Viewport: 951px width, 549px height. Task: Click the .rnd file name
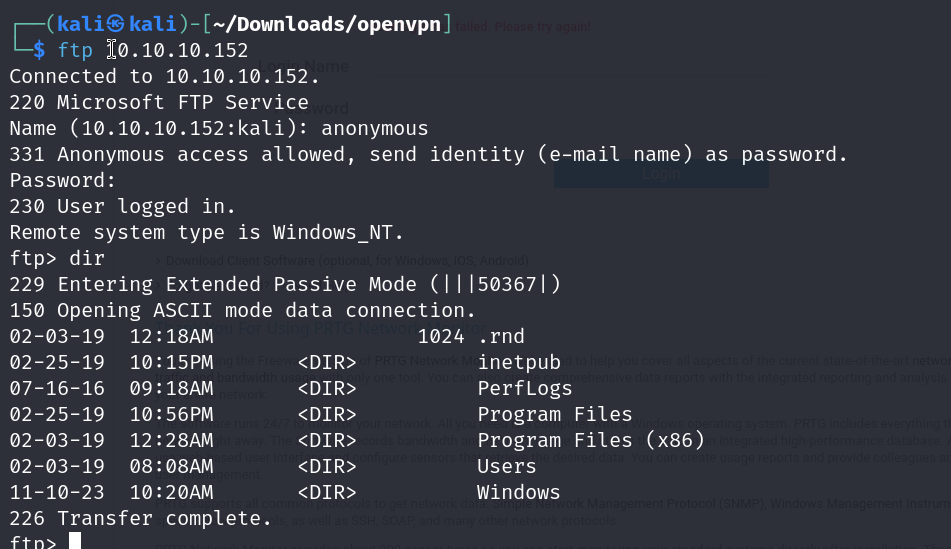[501, 336]
